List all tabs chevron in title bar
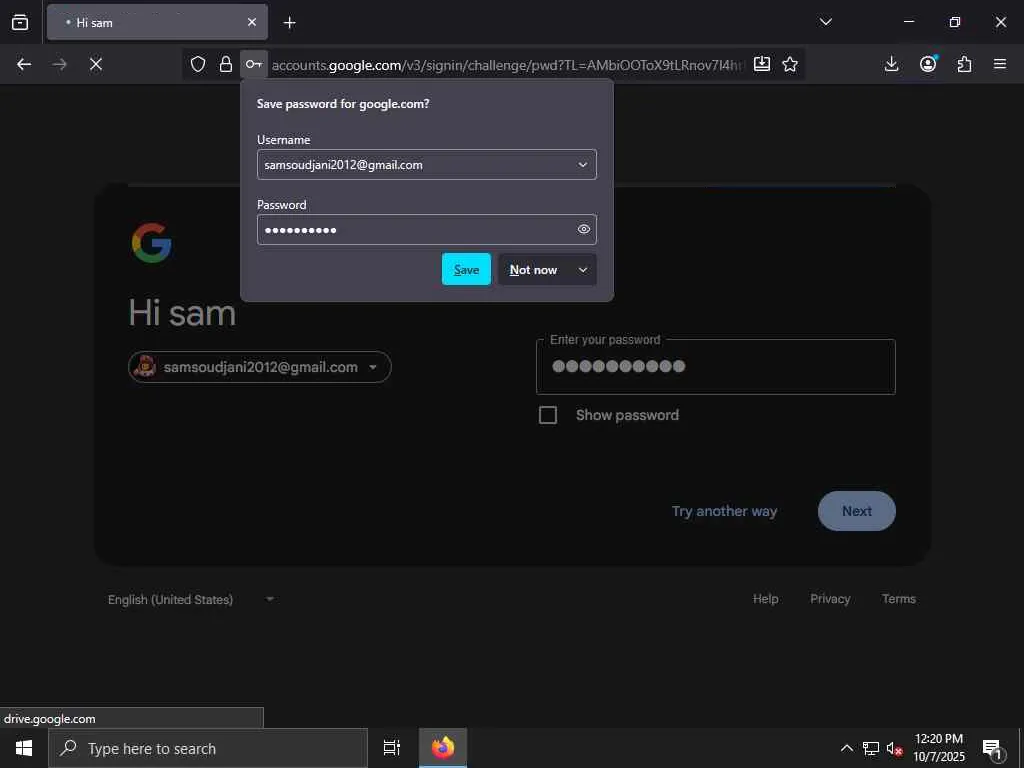Viewport: 1024px width, 768px height. coord(825,22)
